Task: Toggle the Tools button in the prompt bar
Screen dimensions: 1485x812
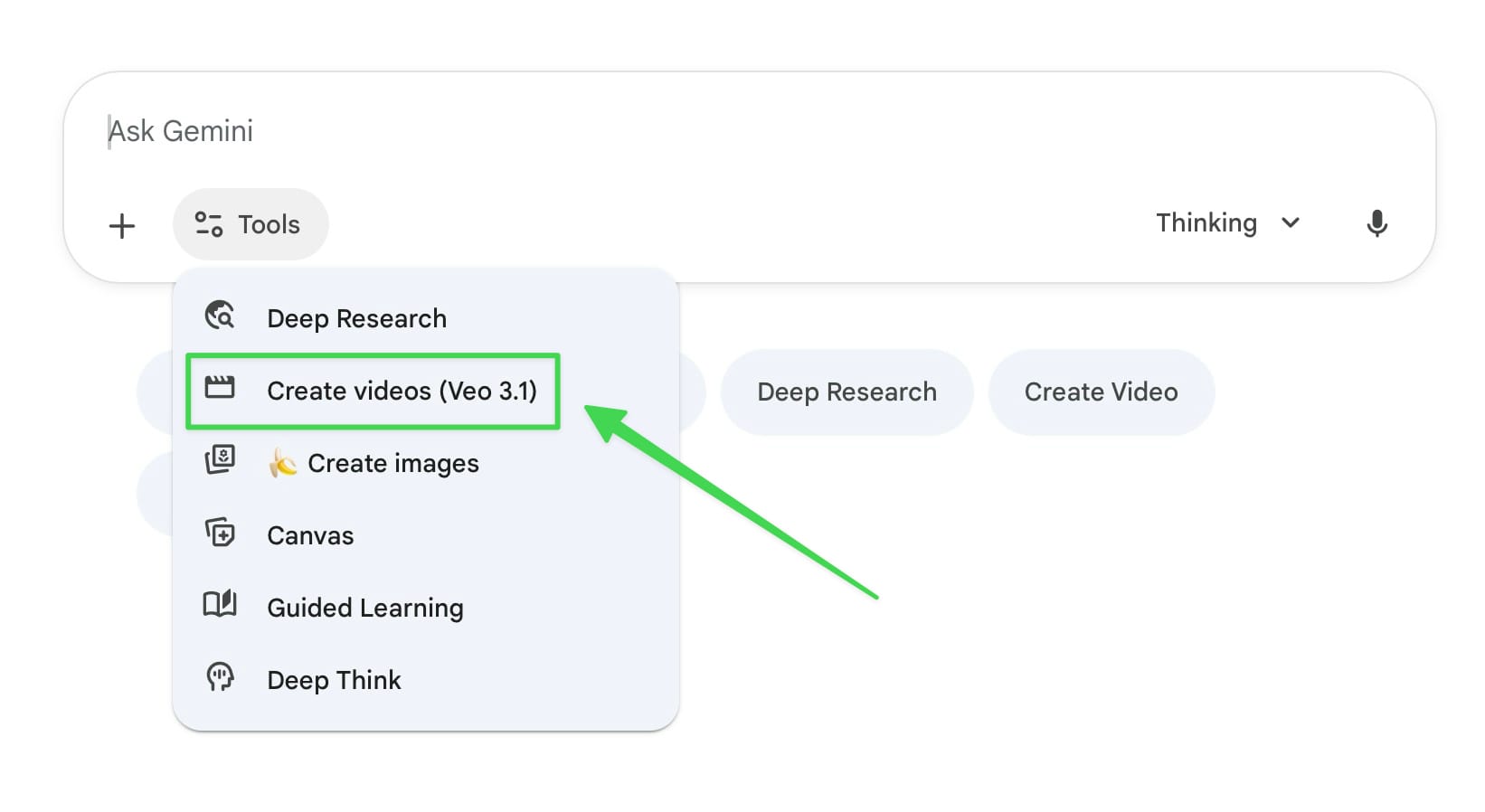Action: coord(251,224)
